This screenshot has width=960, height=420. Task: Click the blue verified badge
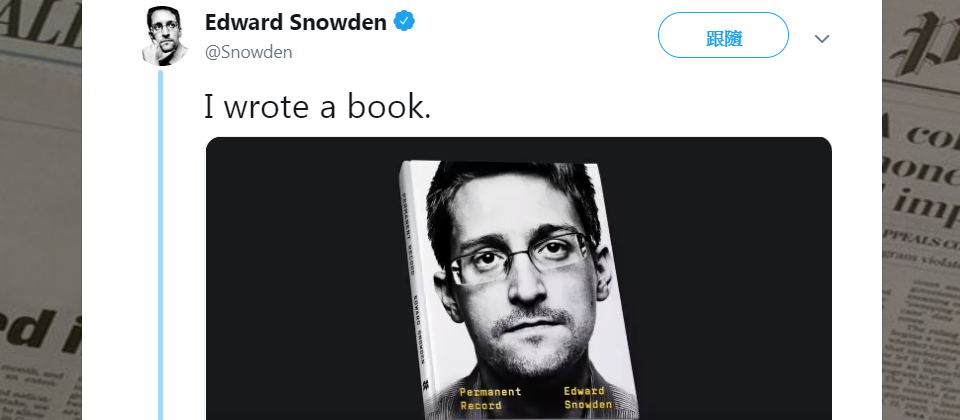[x=404, y=22]
